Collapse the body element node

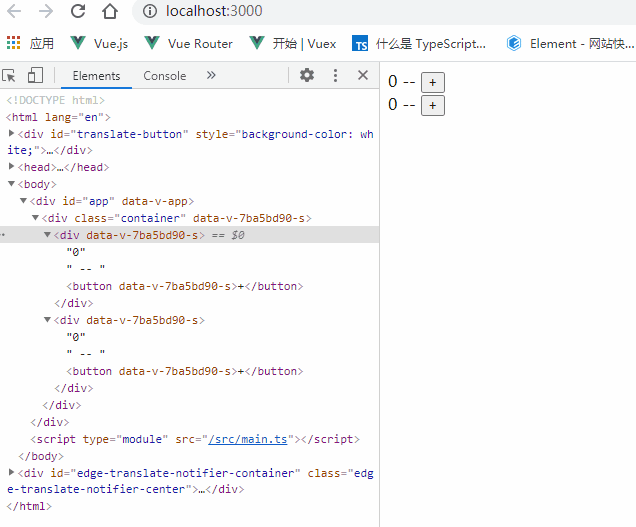point(11,184)
